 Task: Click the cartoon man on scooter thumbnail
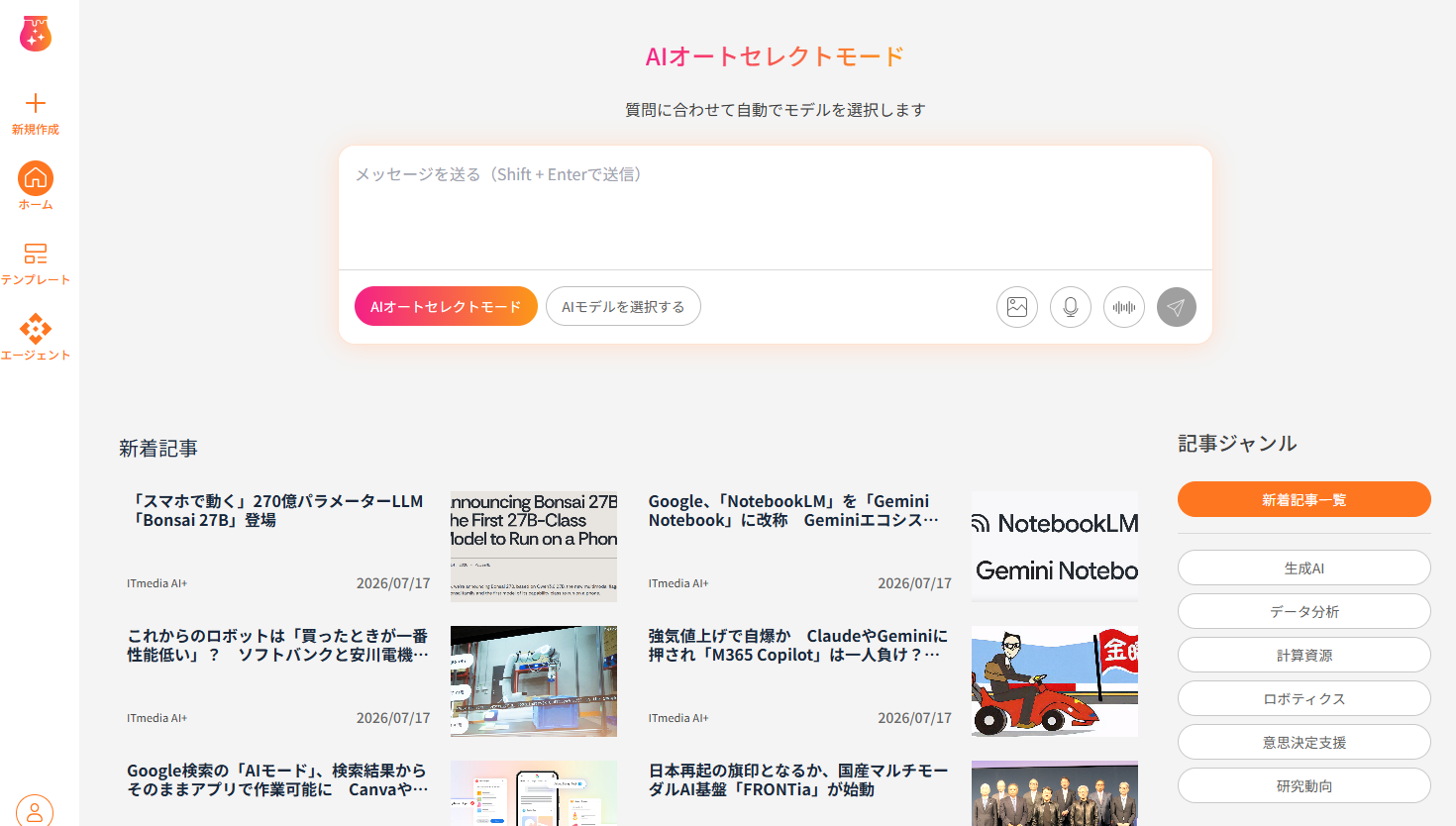click(1055, 681)
